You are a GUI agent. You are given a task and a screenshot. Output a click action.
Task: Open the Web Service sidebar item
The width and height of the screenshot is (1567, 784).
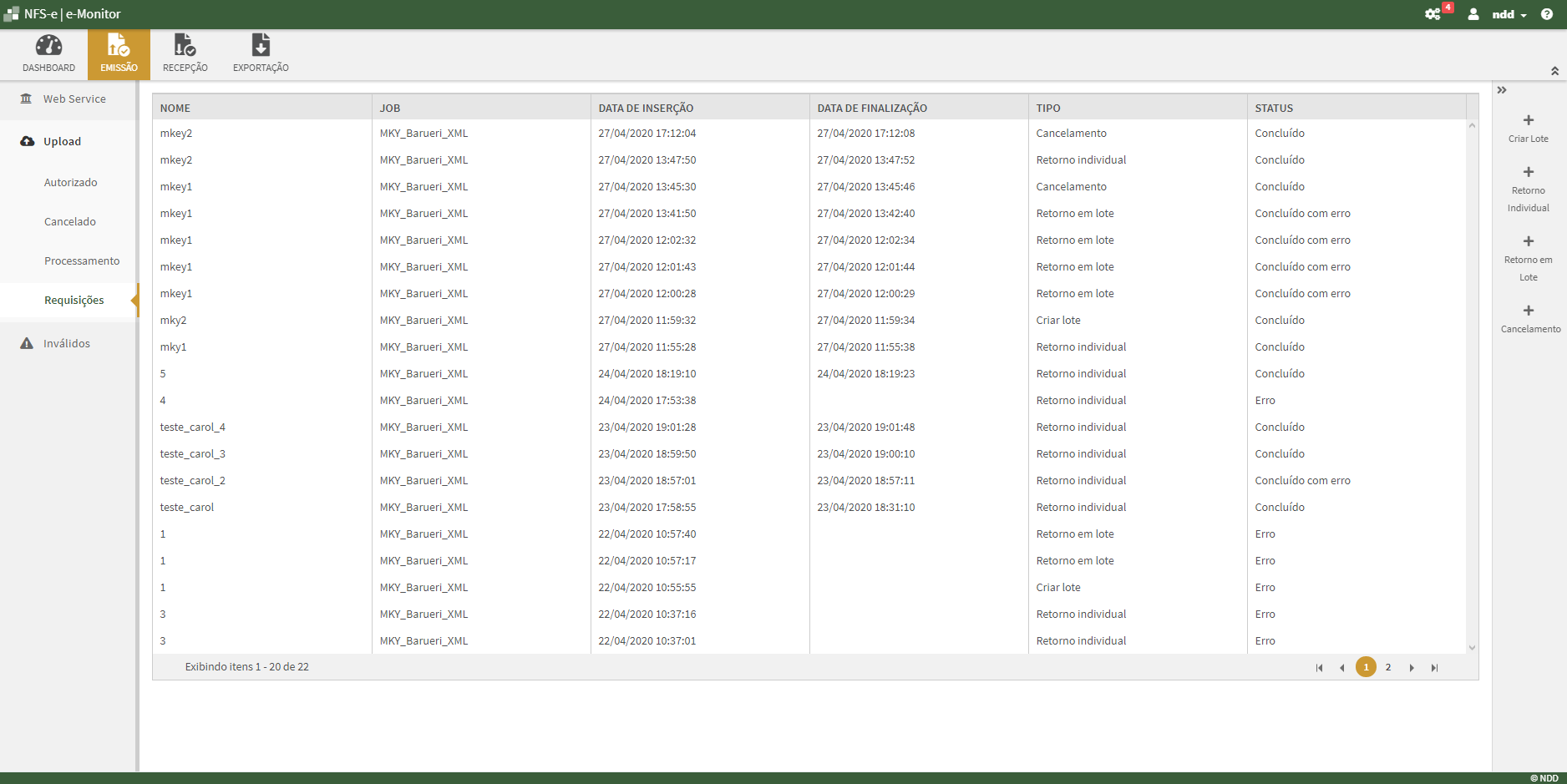tap(74, 99)
